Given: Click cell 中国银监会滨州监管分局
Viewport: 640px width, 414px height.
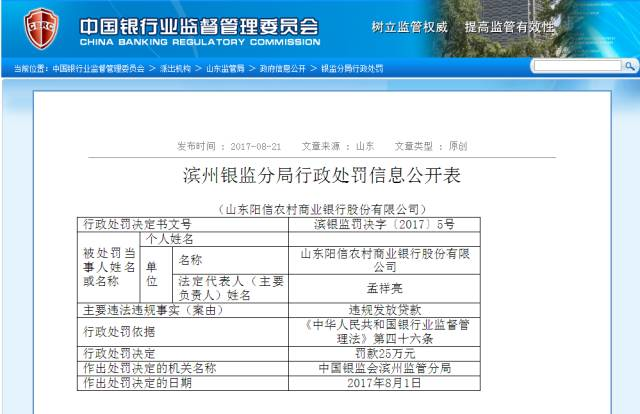Looking at the screenshot, I should [384, 368].
